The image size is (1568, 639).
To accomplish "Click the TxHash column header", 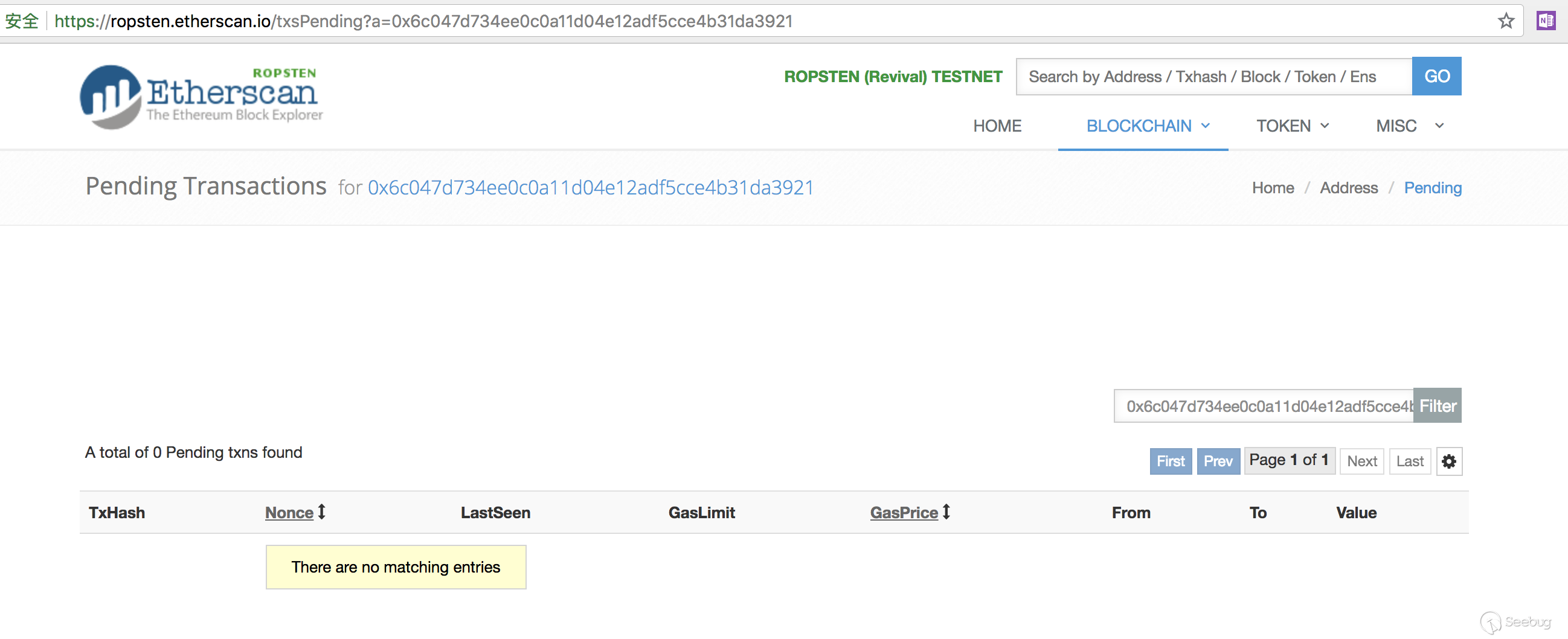I will tap(117, 512).
